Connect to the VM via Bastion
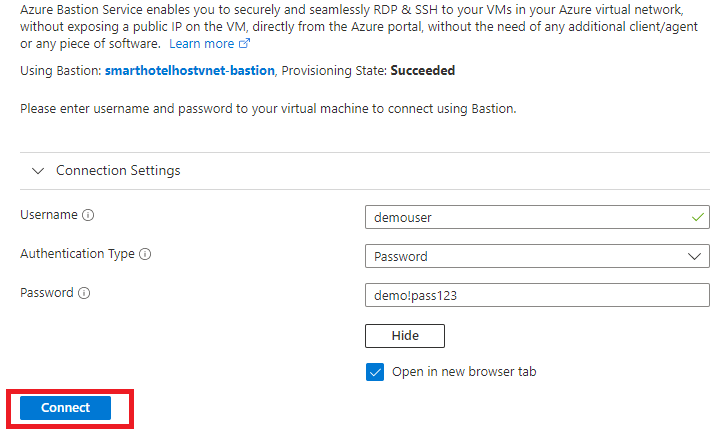This screenshot has width=711, height=437. pyautogui.click(x=65, y=408)
